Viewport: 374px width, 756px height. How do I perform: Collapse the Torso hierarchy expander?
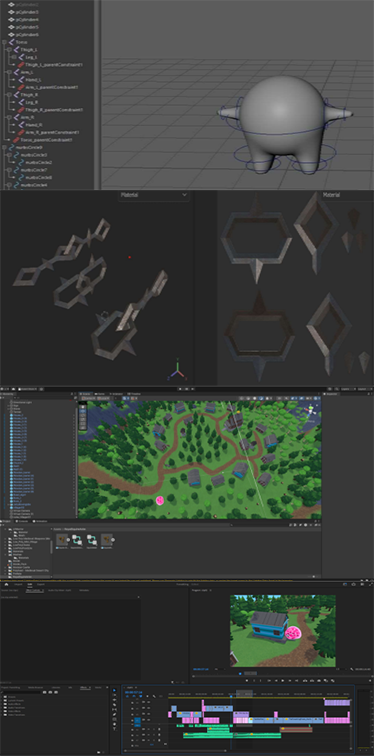(x=4, y=42)
